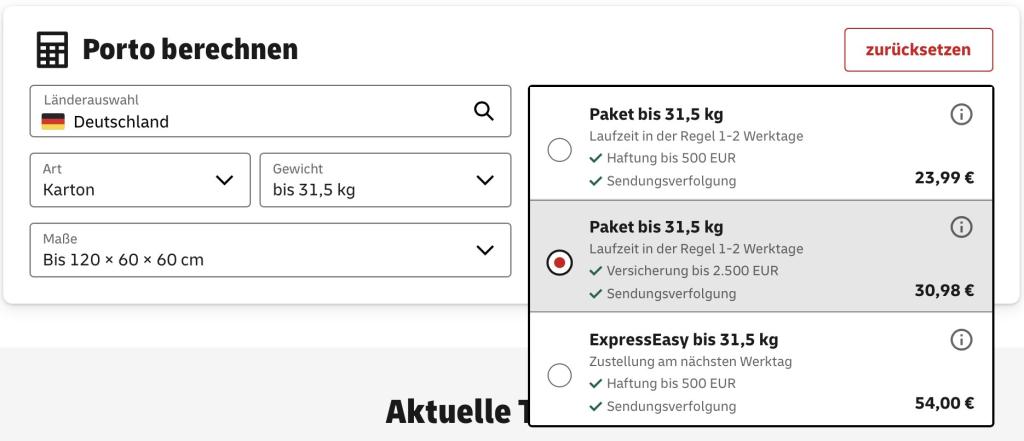Click the calculator icon beside Porto berechnen

pyautogui.click(x=52, y=50)
